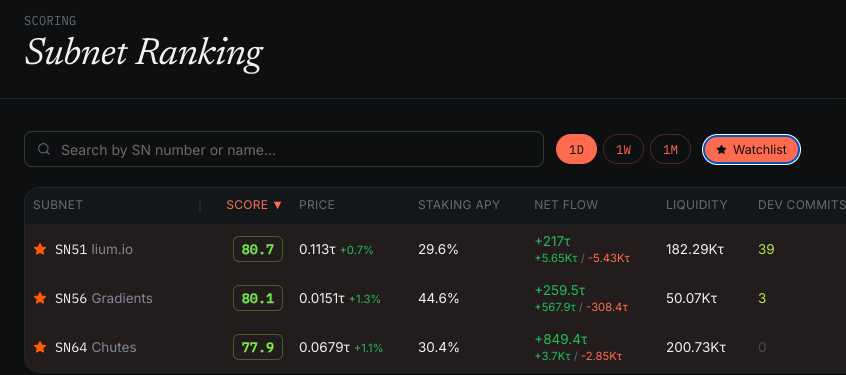Image resolution: width=846 pixels, height=375 pixels.
Task: Focus the subnet search field
Action: click(x=284, y=149)
